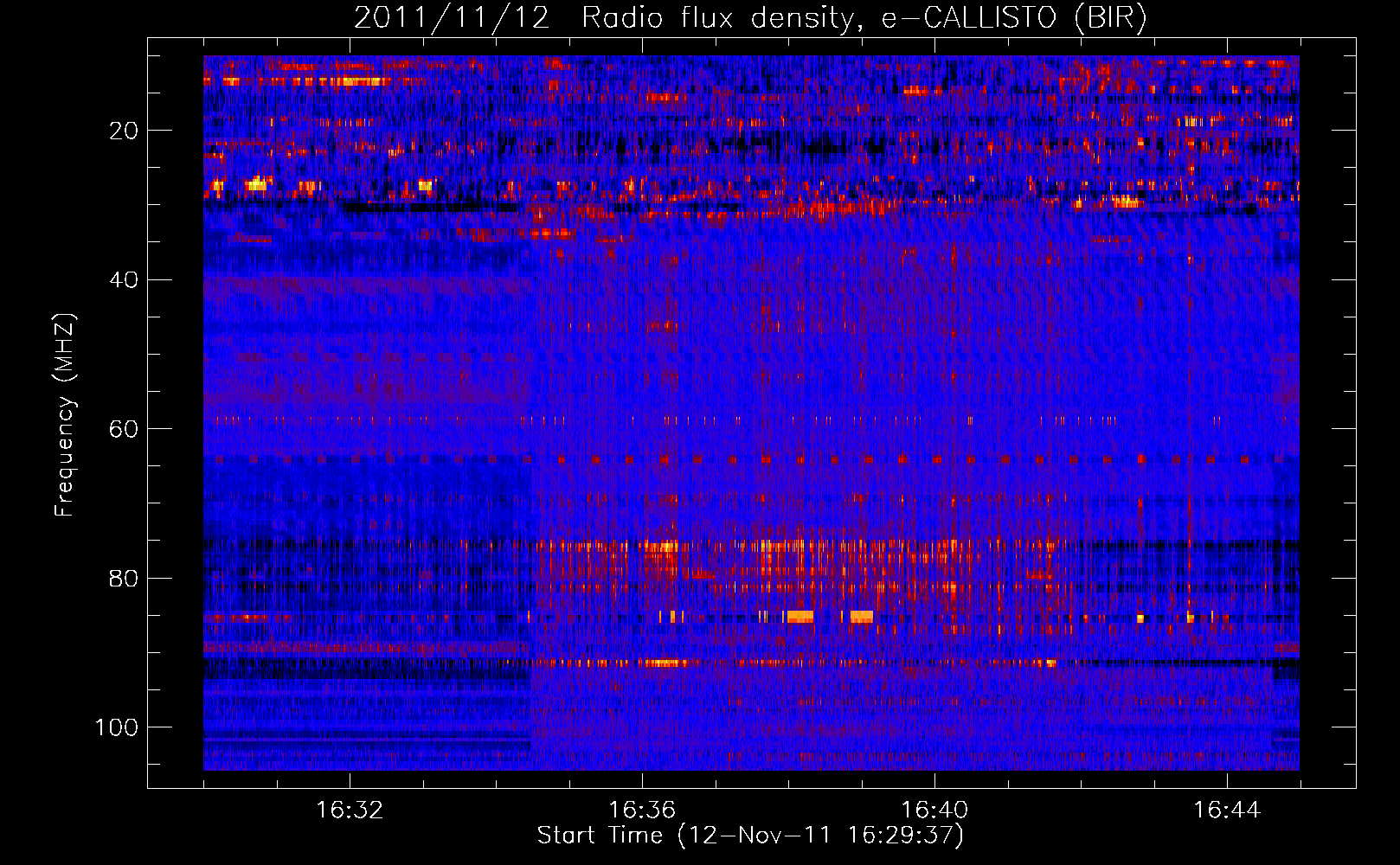The height and width of the screenshot is (865, 1400).
Task: Select the 16:44 time tick label
Action: pyautogui.click(x=1227, y=811)
